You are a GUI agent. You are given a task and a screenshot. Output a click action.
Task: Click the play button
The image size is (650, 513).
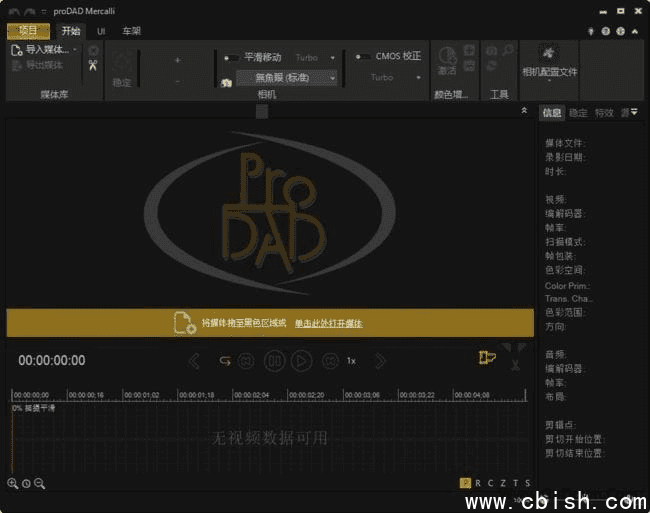301,361
